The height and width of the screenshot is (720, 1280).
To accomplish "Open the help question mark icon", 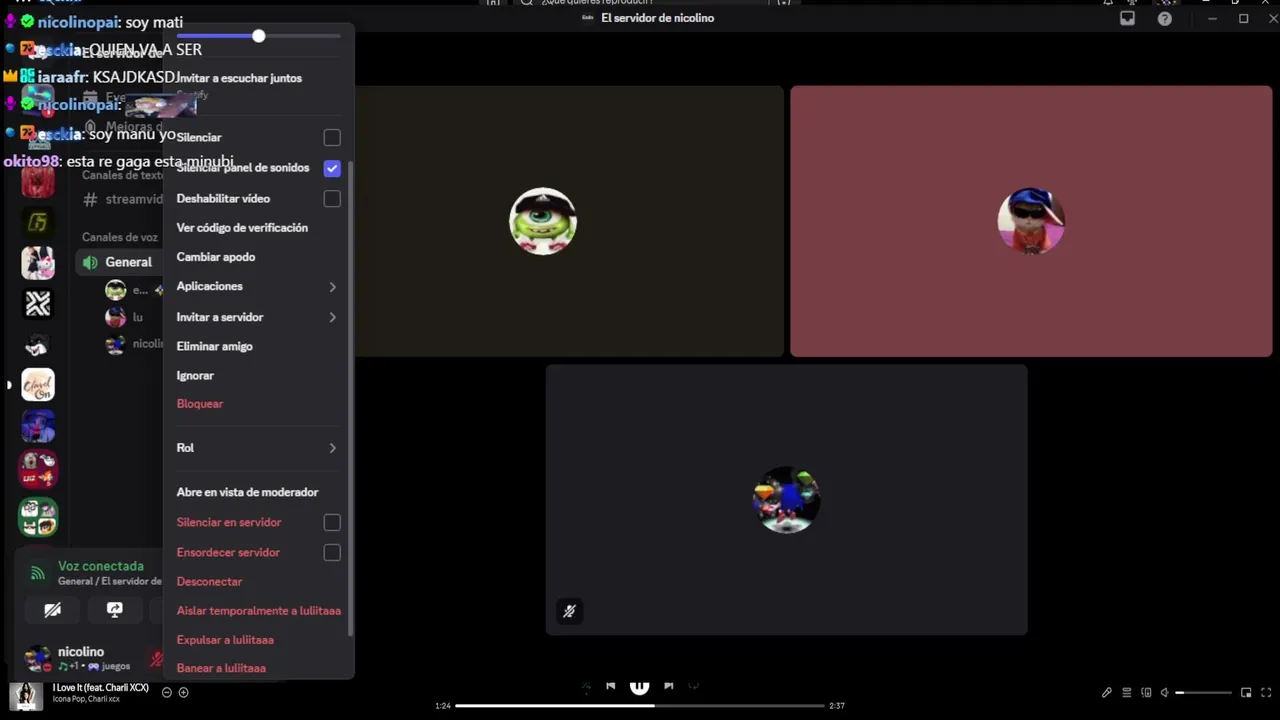I will click(x=1165, y=18).
